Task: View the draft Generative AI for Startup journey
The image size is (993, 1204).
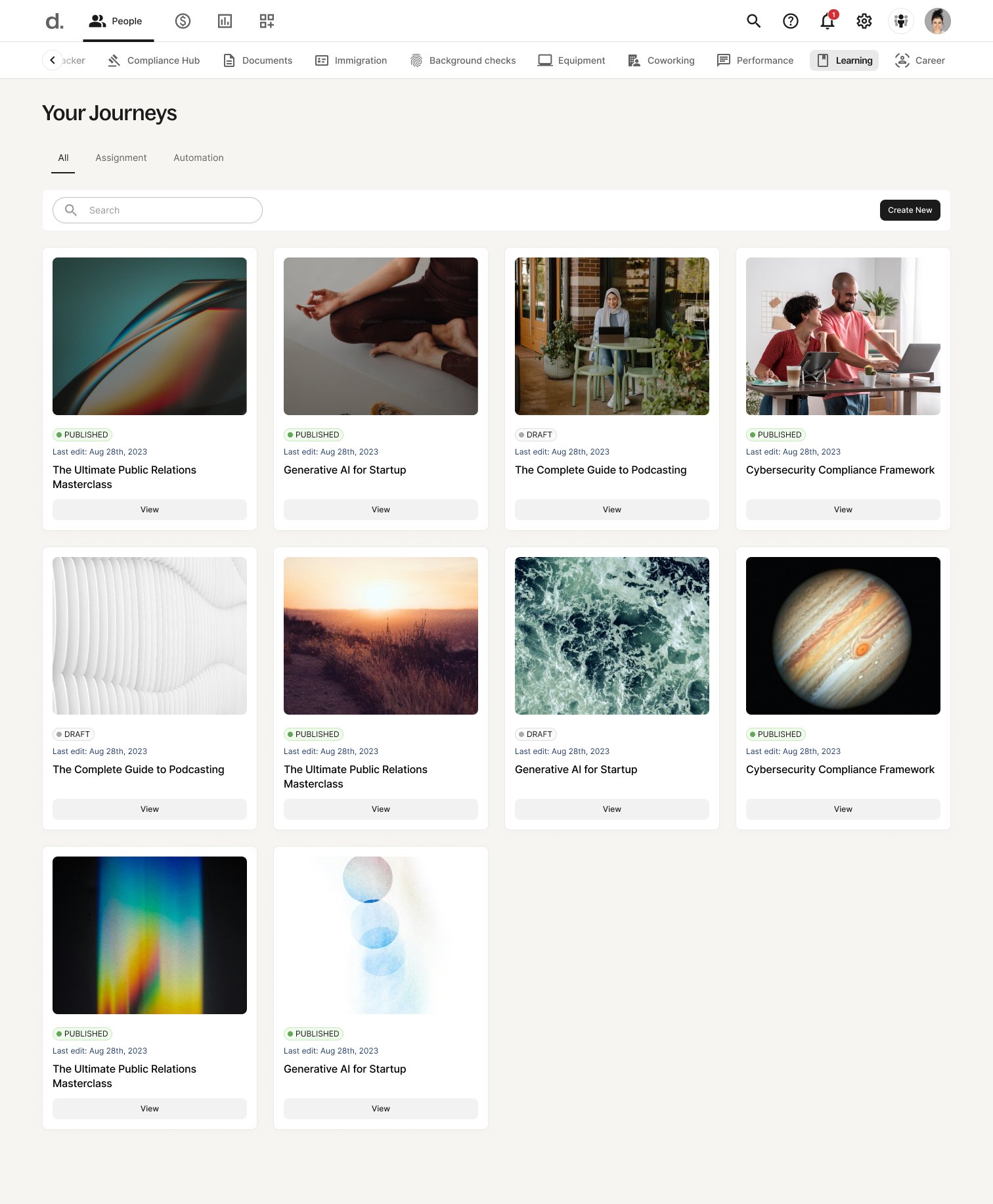Action: click(x=612, y=809)
